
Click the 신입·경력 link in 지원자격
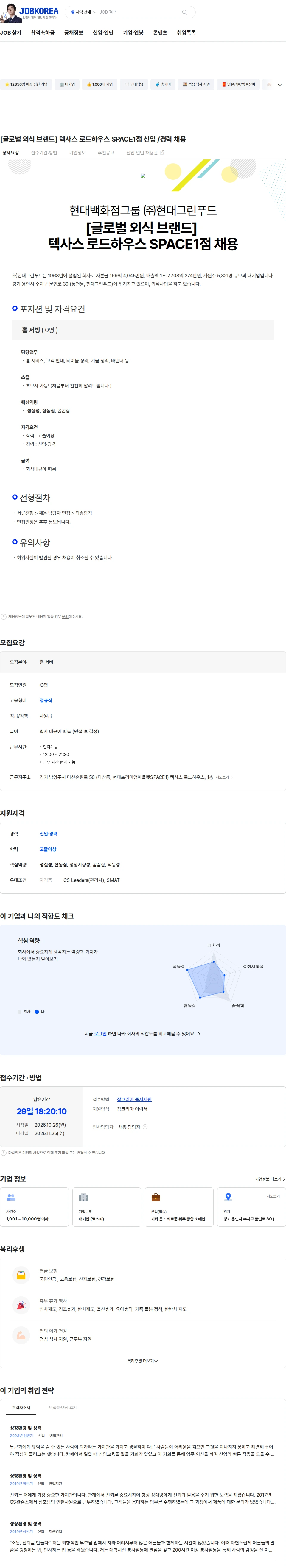coord(48,834)
